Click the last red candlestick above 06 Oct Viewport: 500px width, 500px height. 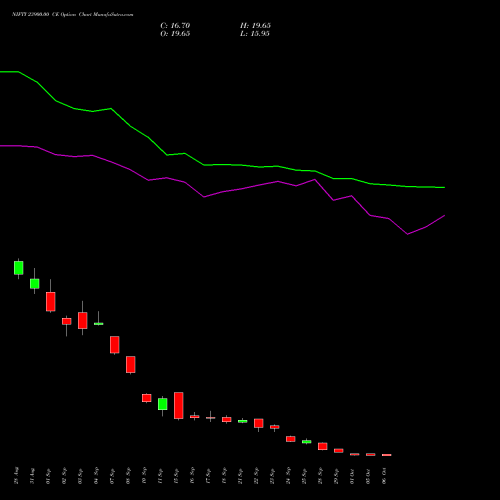point(387,455)
